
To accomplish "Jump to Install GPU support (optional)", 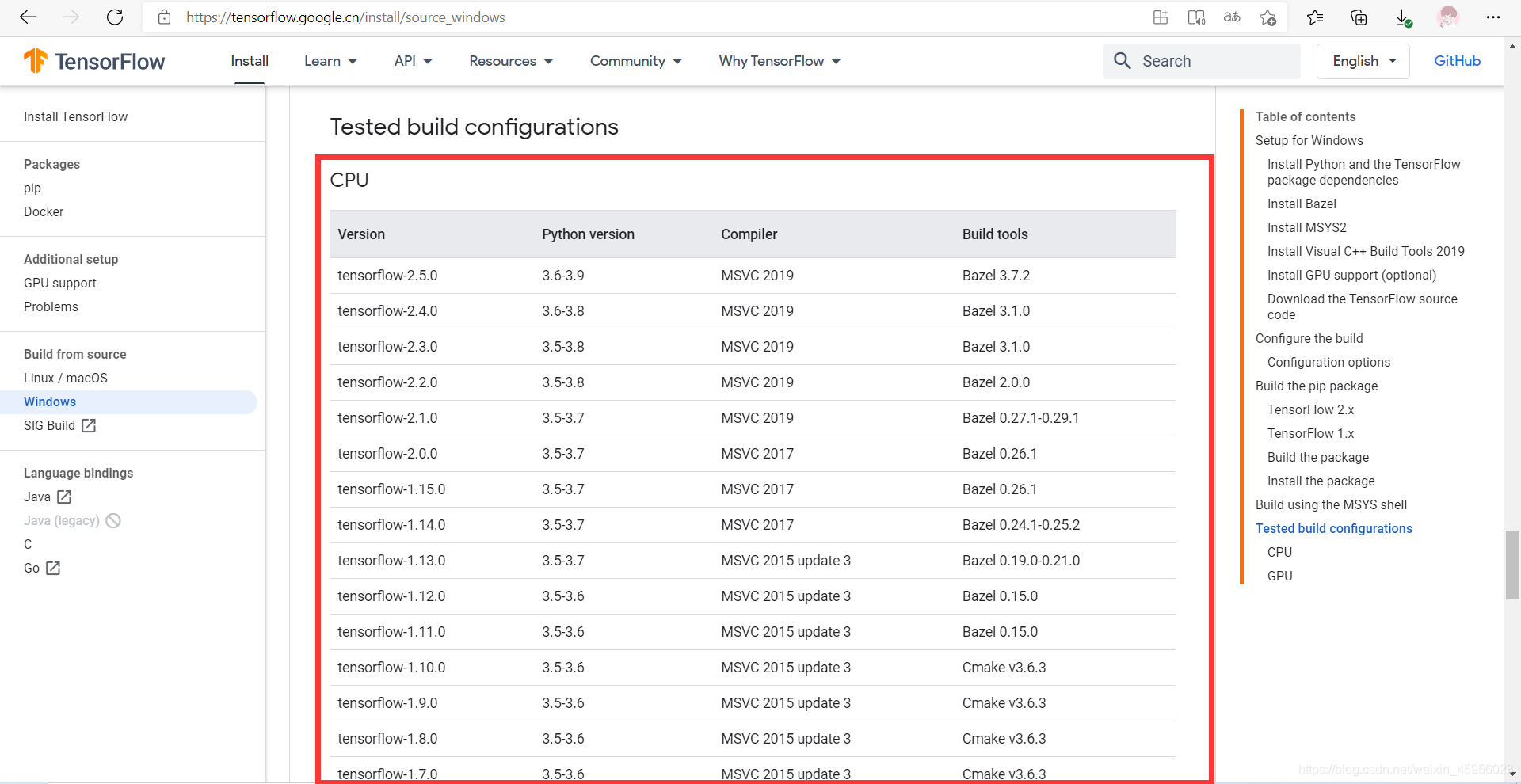I will [x=1351, y=276].
